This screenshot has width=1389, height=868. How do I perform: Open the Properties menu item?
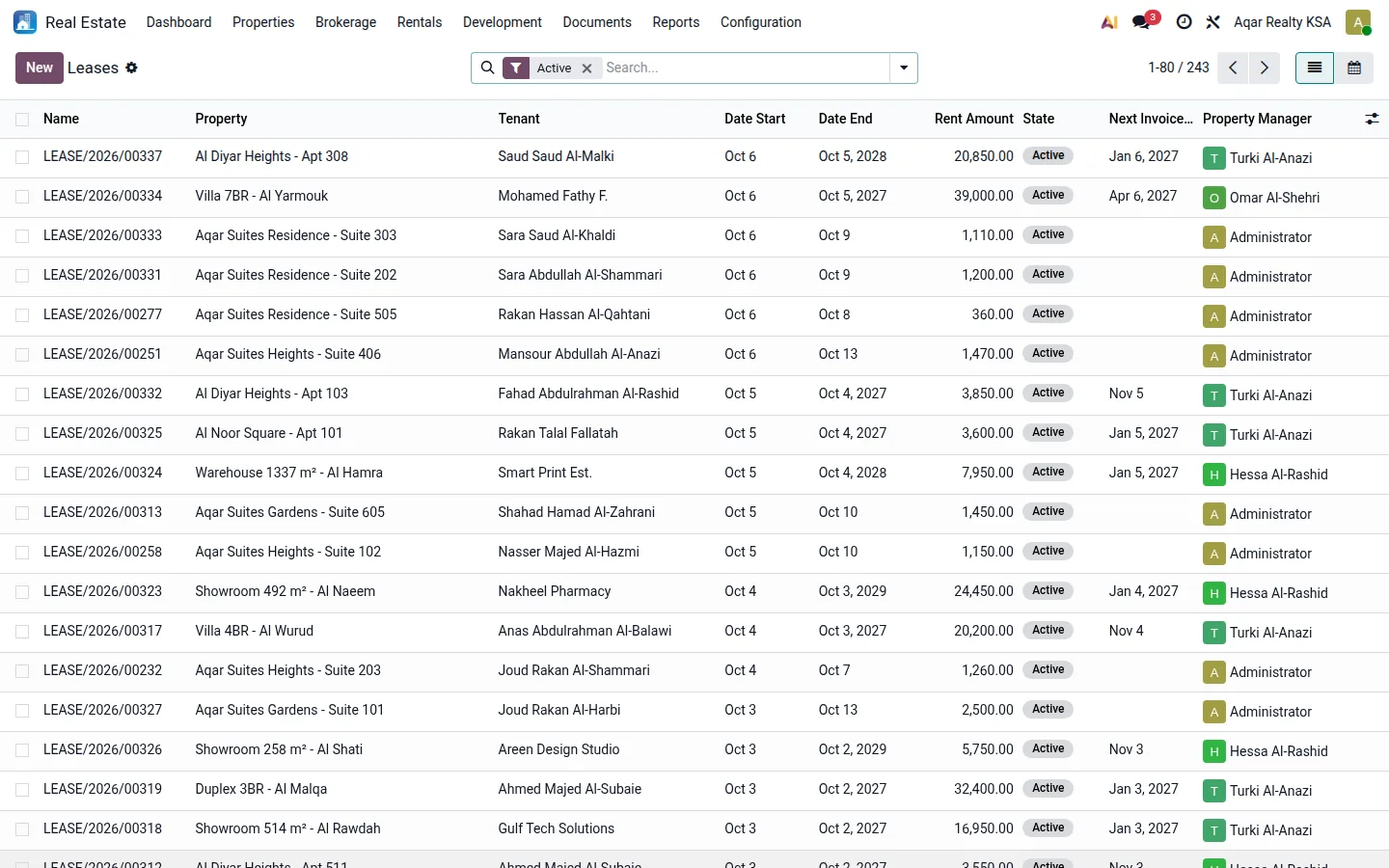[263, 22]
